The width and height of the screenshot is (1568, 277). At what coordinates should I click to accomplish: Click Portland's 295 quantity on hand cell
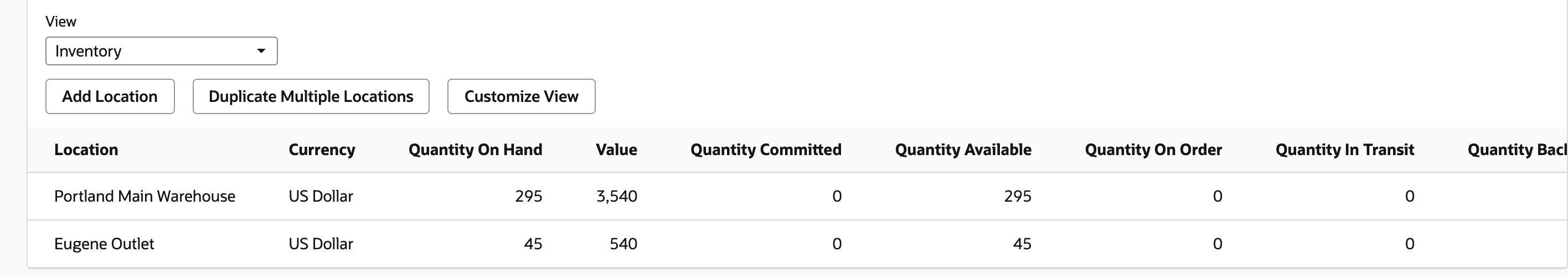528,196
